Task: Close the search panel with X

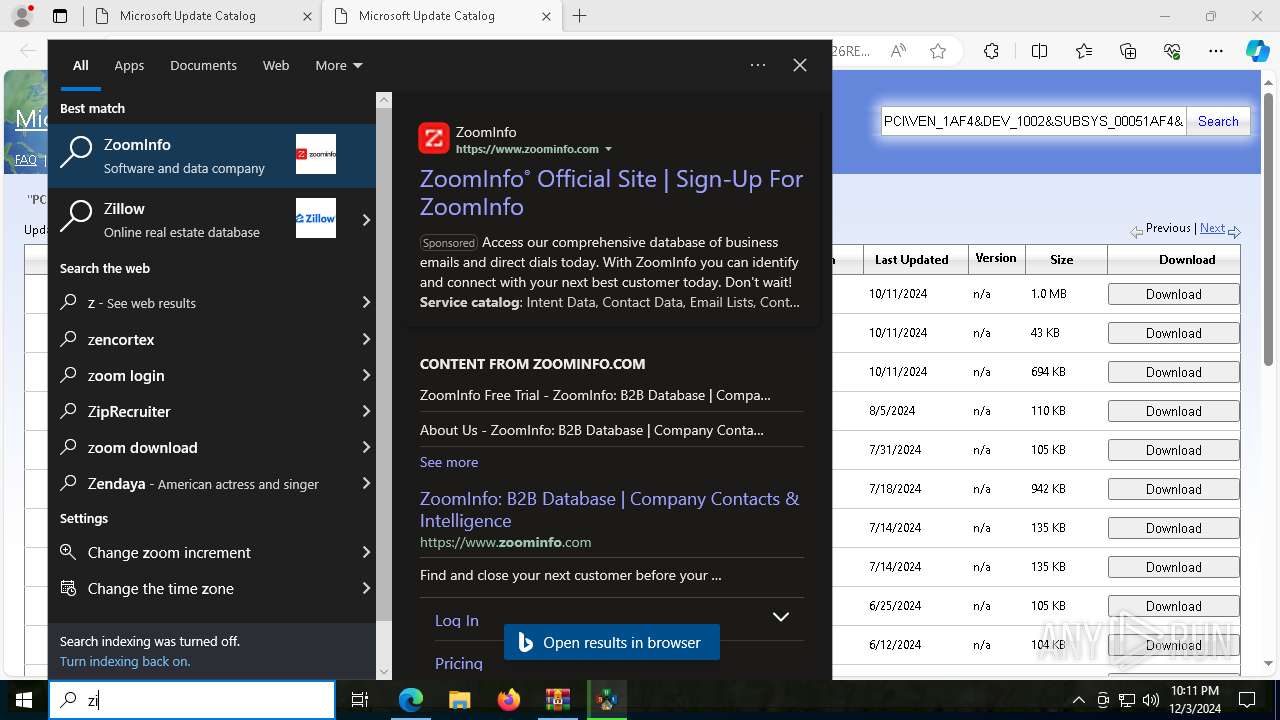Action: click(x=800, y=65)
